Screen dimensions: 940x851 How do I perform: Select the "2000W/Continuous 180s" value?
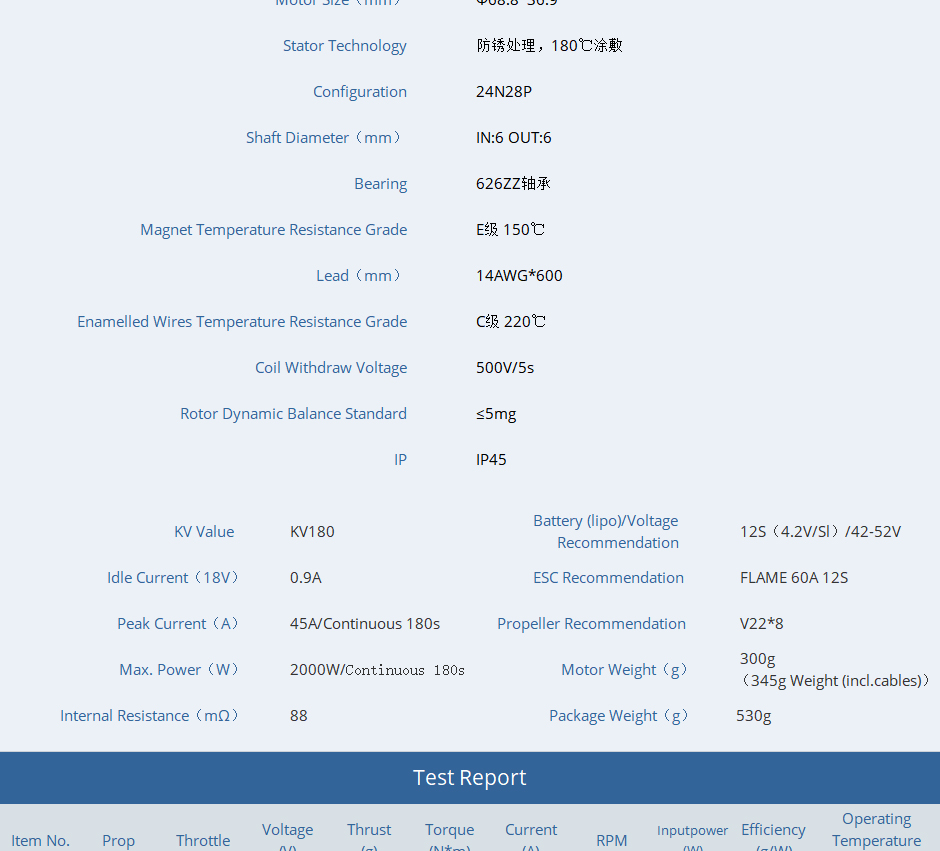377,670
